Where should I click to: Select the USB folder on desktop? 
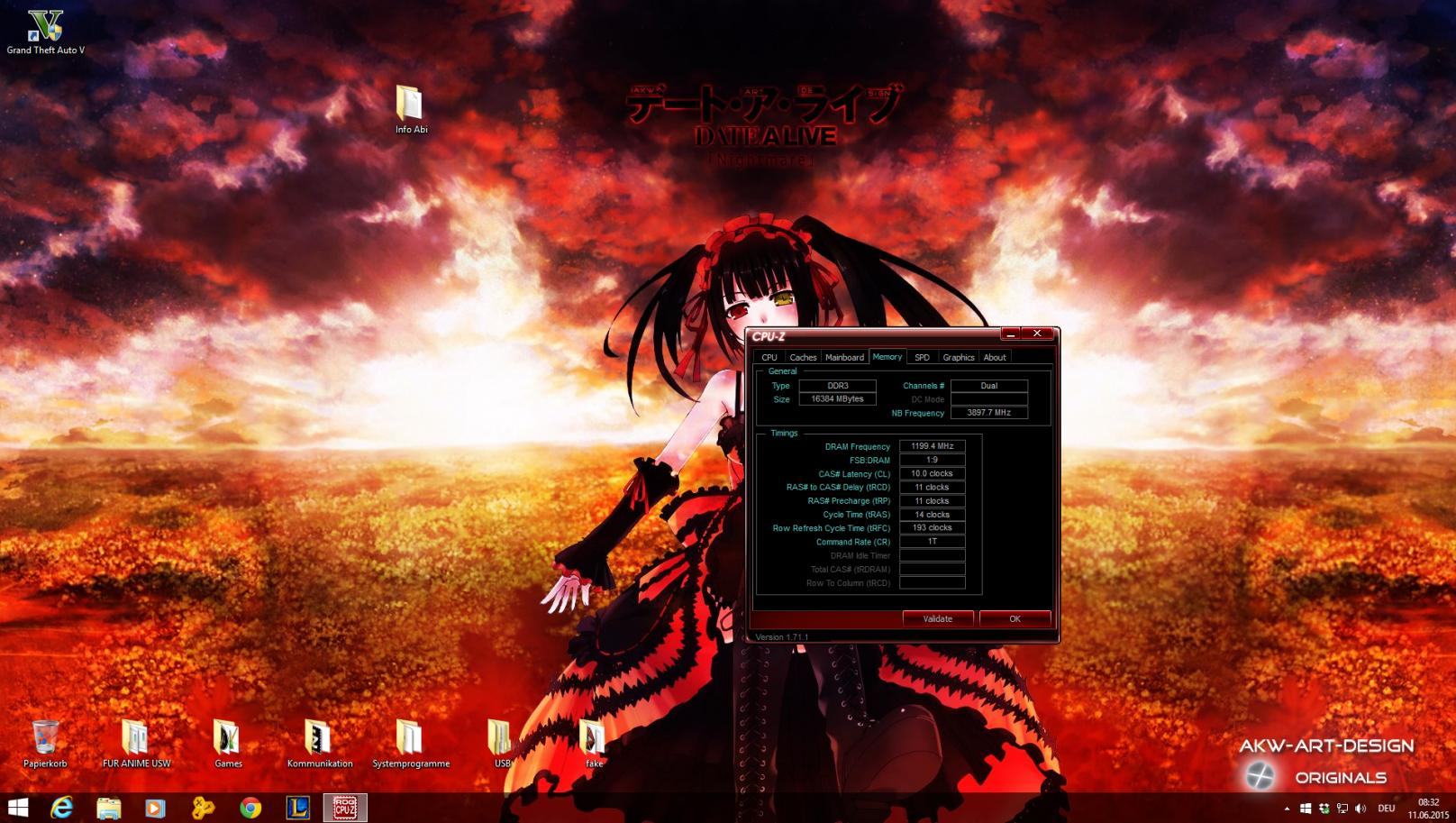point(502,744)
